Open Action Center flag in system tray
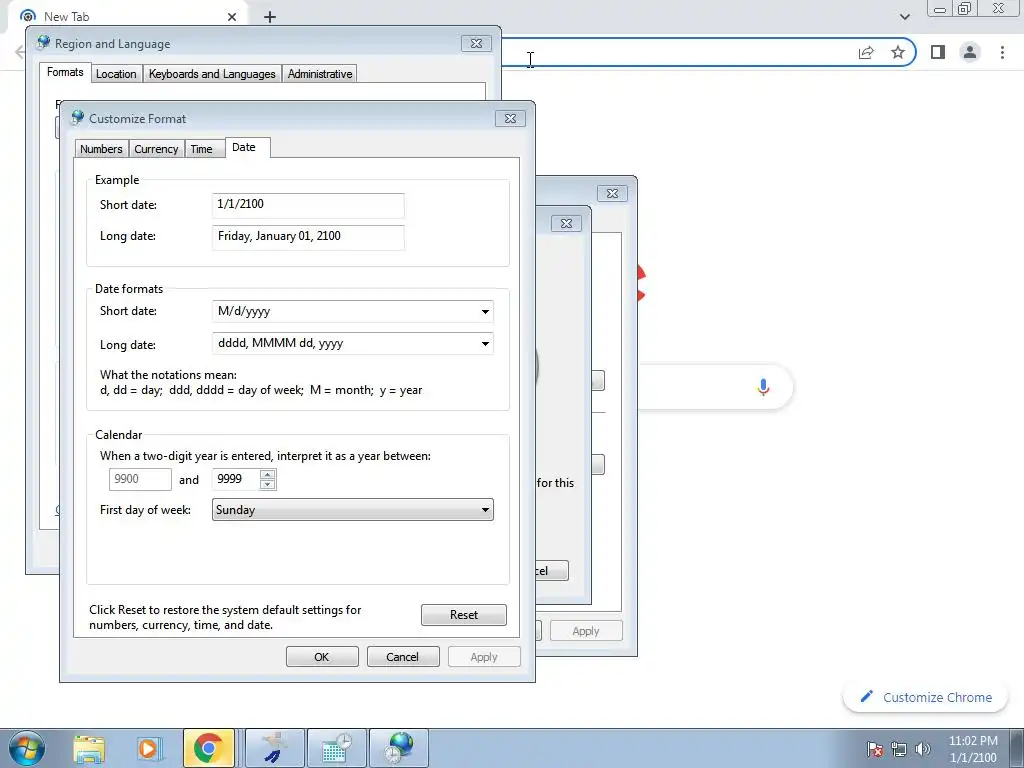Viewport: 1024px width, 768px height. pyautogui.click(x=875, y=749)
